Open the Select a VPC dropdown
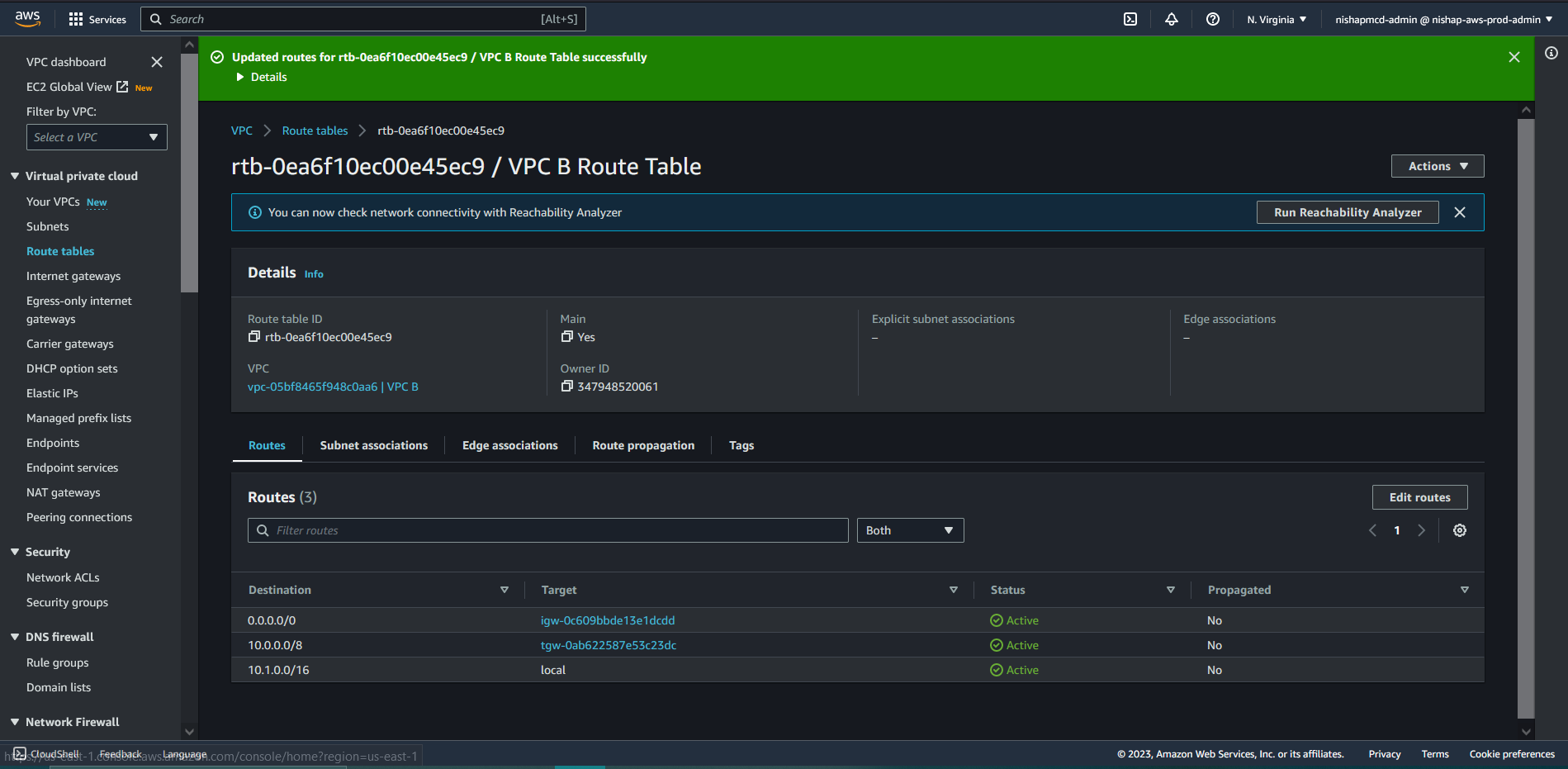Screen dimensions: 1568x769 (97, 137)
